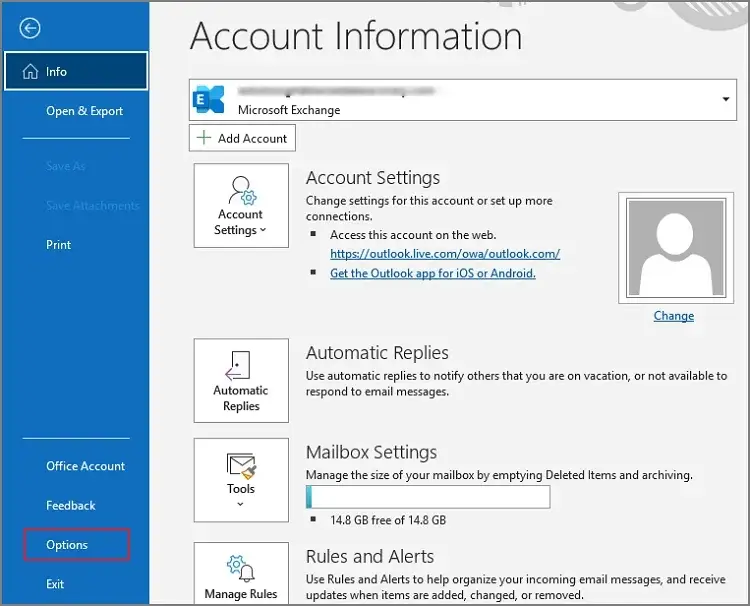Screen dimensions: 750x606
Task: Expand the Tools dropdown chevron
Action: pyautogui.click(x=241, y=505)
